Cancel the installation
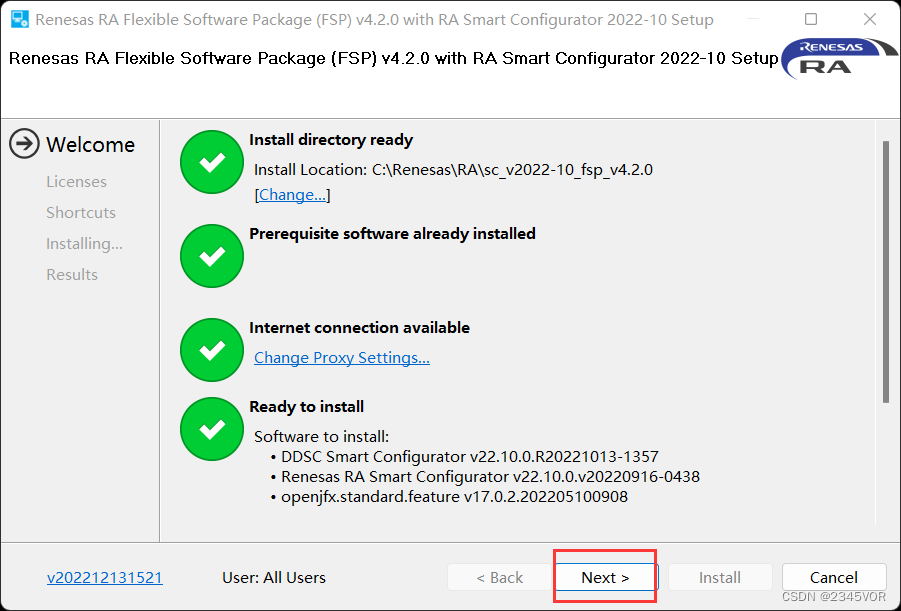 coord(834,577)
